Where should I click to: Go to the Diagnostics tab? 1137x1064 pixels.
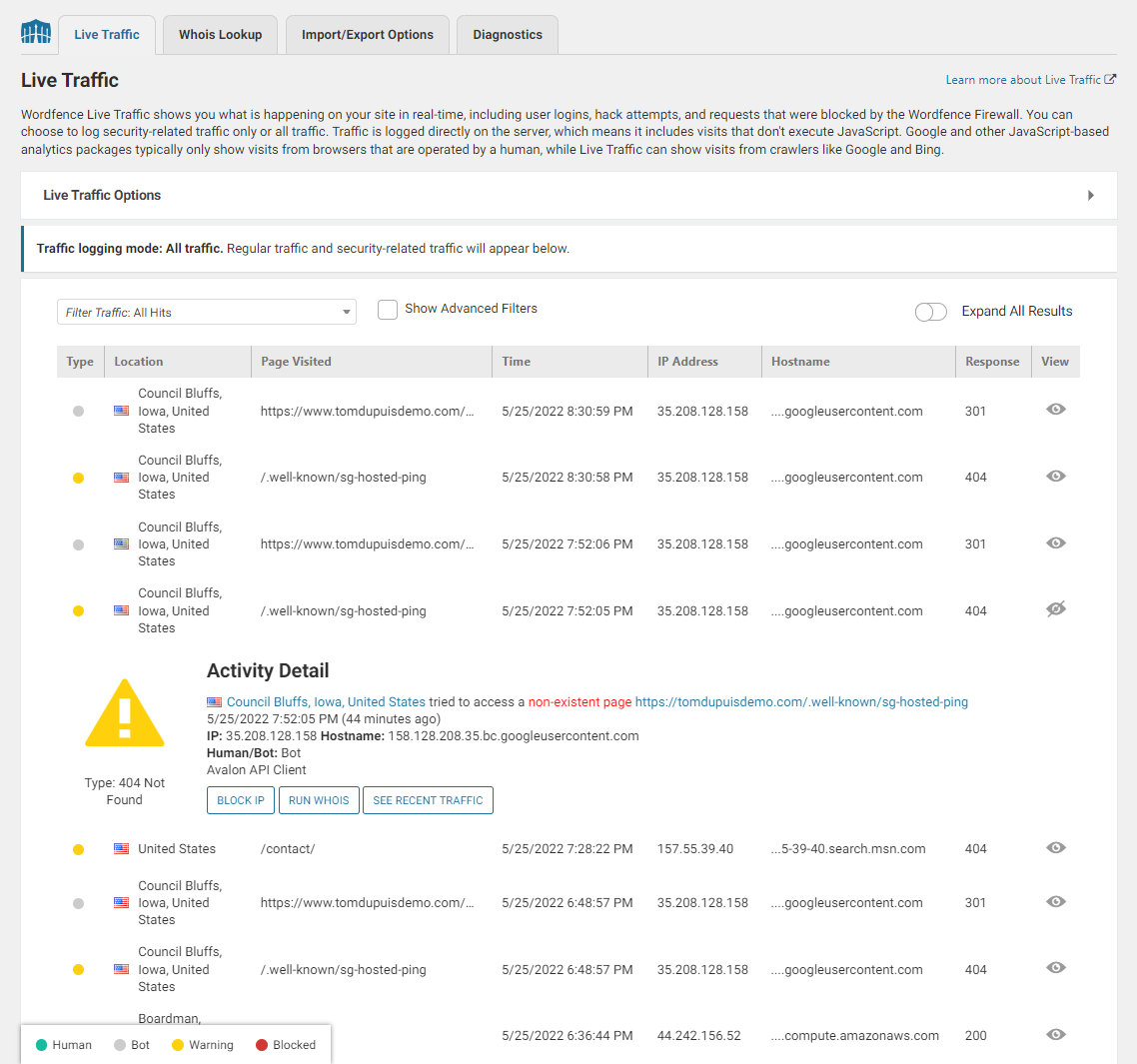[x=508, y=35]
